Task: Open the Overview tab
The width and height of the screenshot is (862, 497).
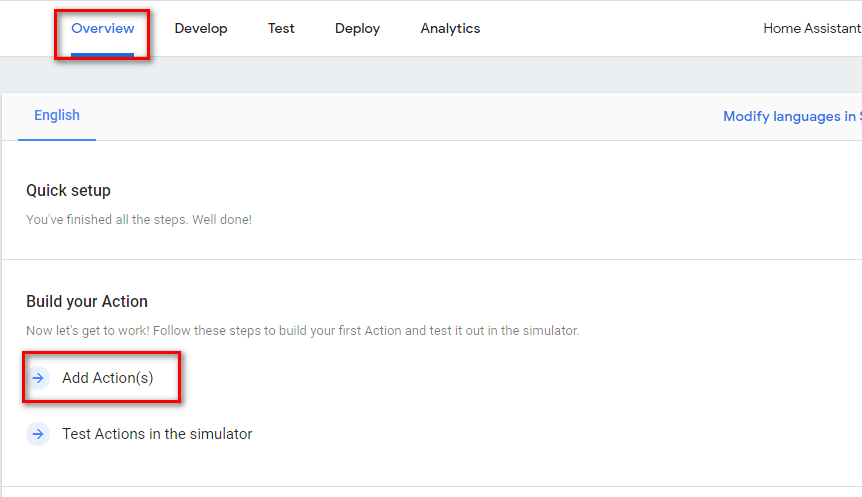Action: pos(102,28)
